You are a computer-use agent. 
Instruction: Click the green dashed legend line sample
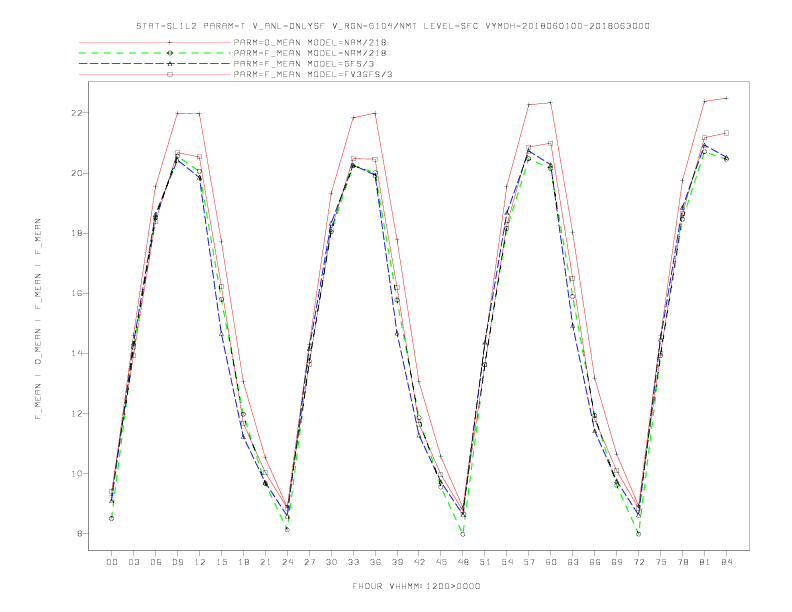pyautogui.click(x=155, y=53)
